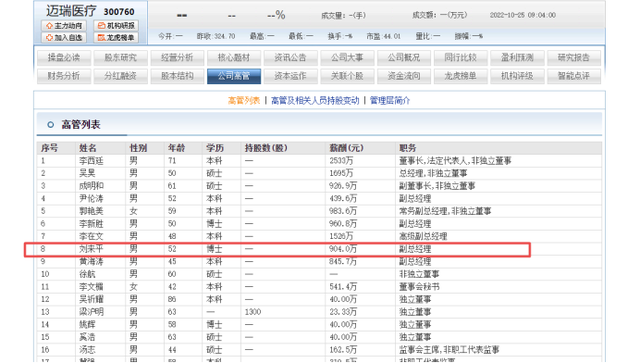640x363 pixels.
Task: Click the 年龄 column header
Action: point(176,148)
